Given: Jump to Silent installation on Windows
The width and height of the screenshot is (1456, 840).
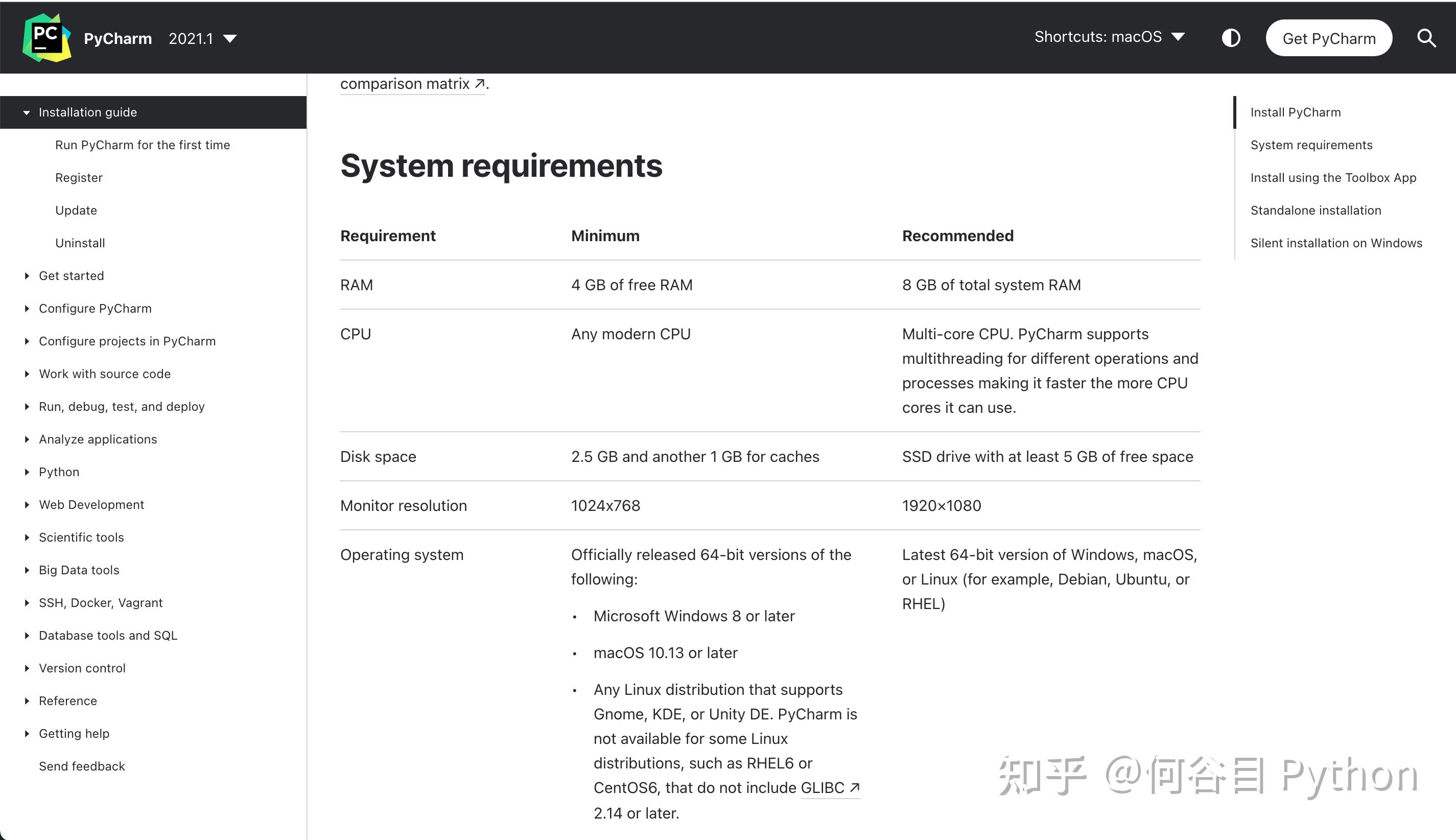Looking at the screenshot, I should tap(1336, 243).
